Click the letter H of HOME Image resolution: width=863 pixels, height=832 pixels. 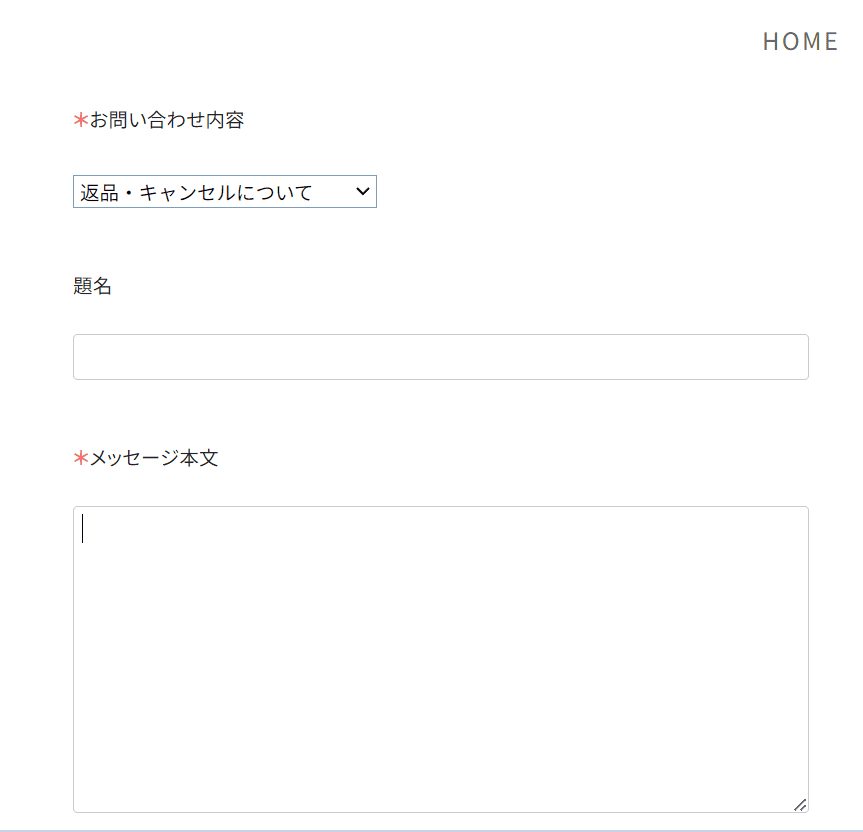(771, 42)
